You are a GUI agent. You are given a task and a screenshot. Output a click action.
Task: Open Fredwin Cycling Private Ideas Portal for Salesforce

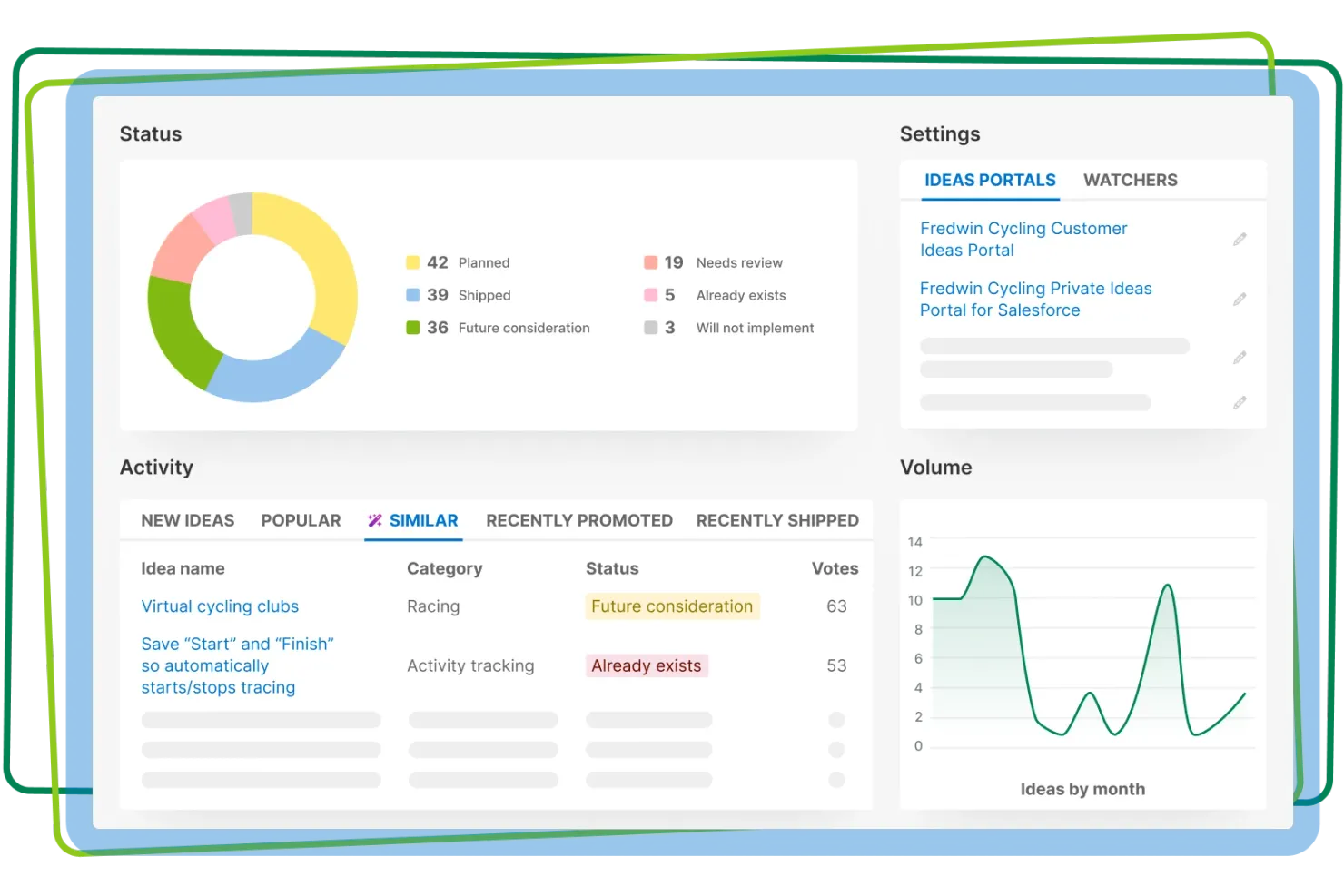point(1035,300)
